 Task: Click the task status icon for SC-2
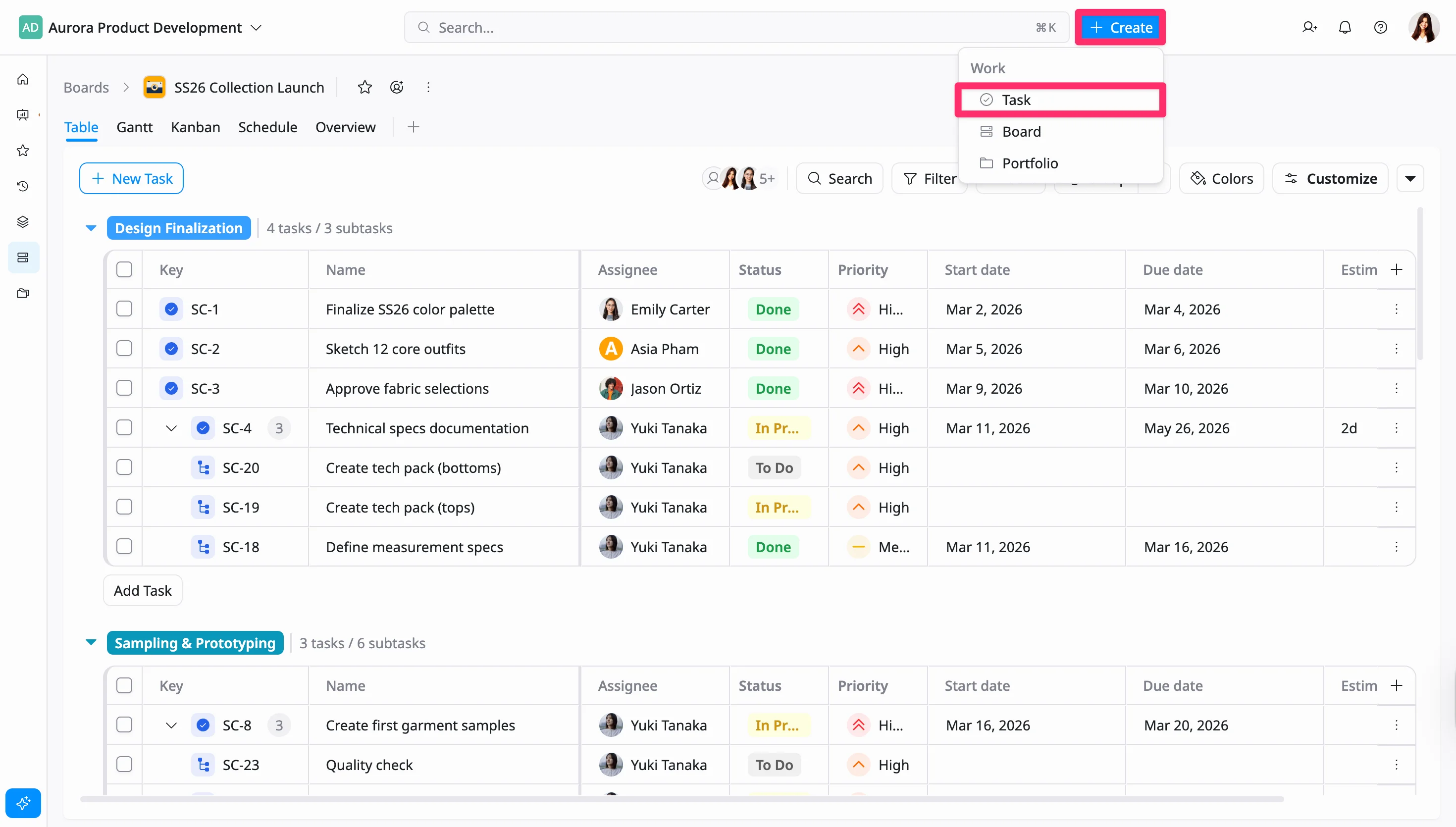tap(171, 349)
